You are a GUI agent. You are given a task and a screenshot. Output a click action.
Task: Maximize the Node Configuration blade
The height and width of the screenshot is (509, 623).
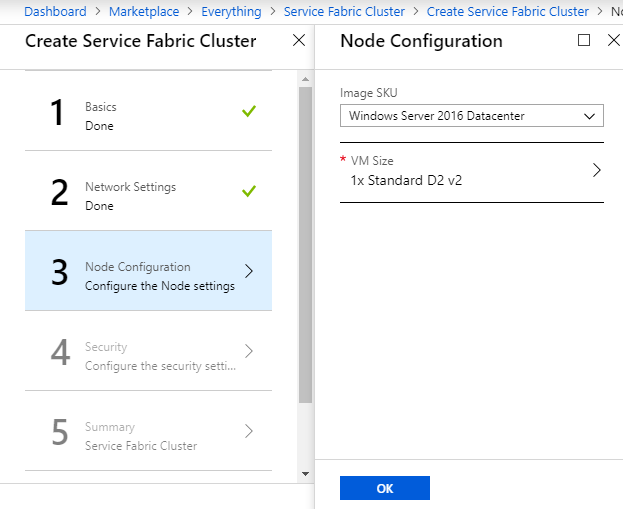click(585, 41)
